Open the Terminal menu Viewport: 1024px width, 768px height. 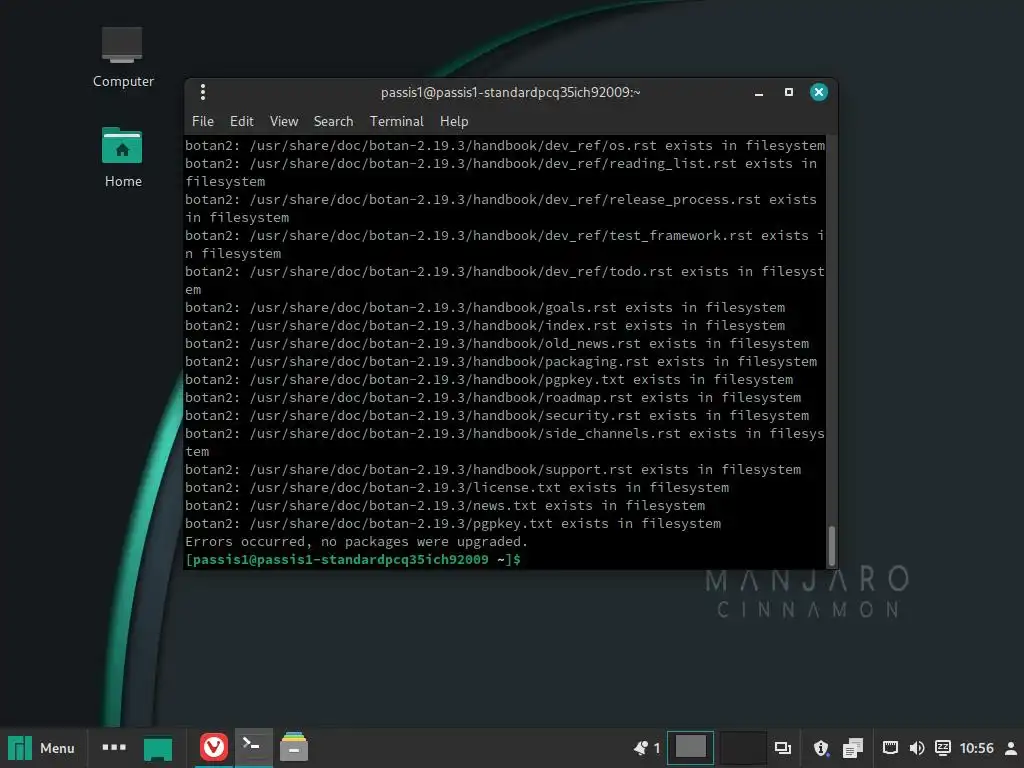[x=396, y=121]
